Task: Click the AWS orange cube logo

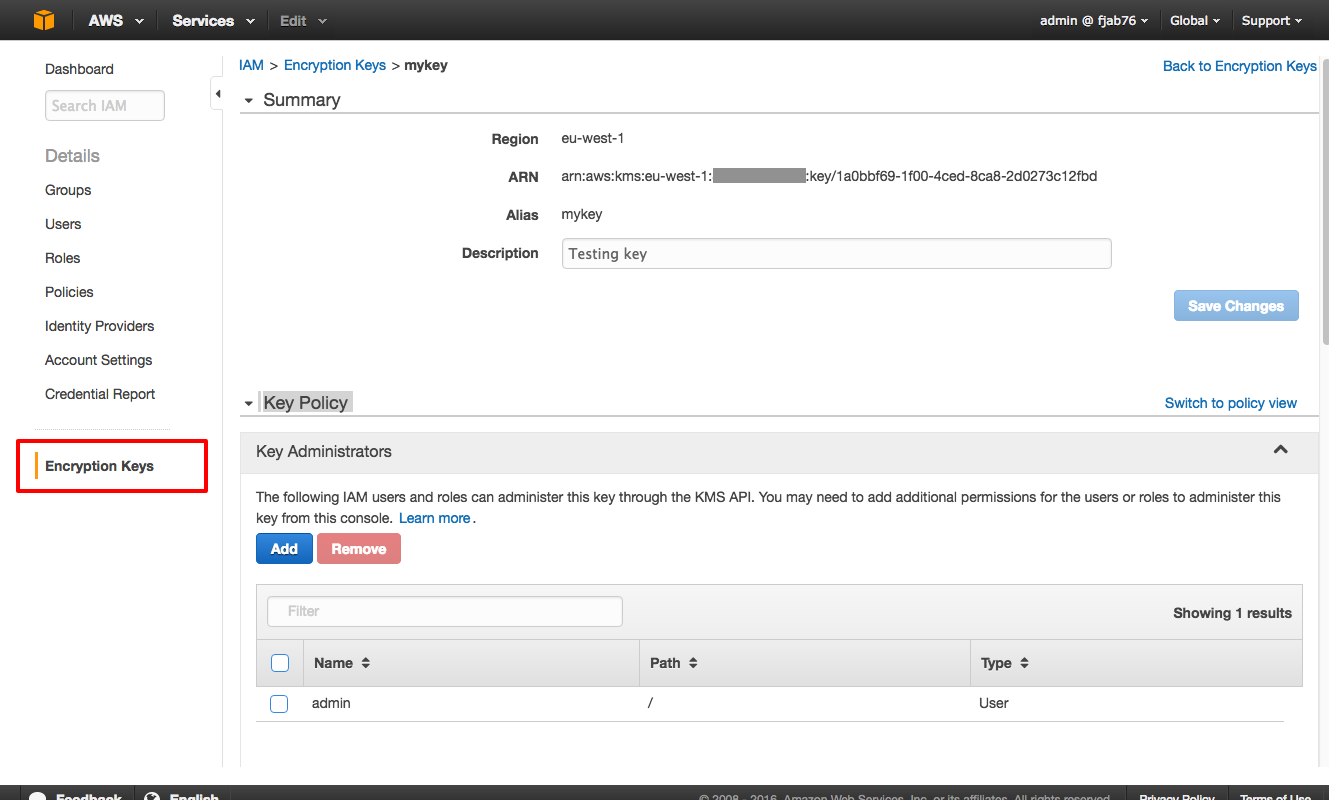Action: 44,20
